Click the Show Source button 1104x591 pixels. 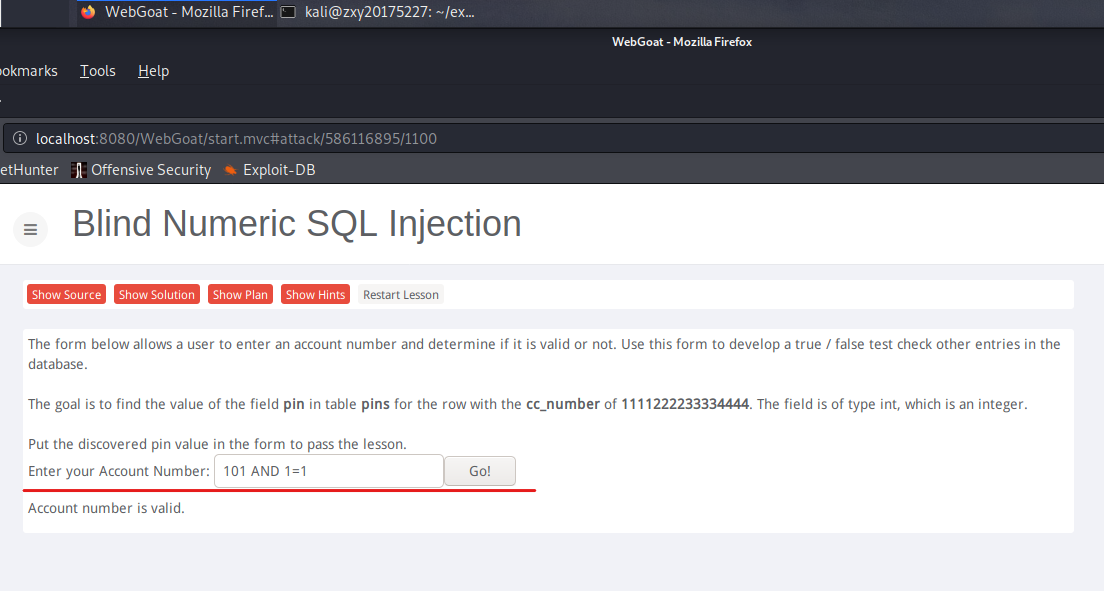(66, 294)
